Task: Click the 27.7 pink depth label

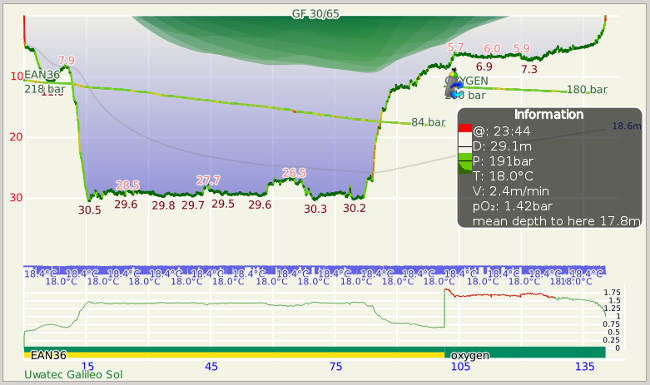Action: 208,180
